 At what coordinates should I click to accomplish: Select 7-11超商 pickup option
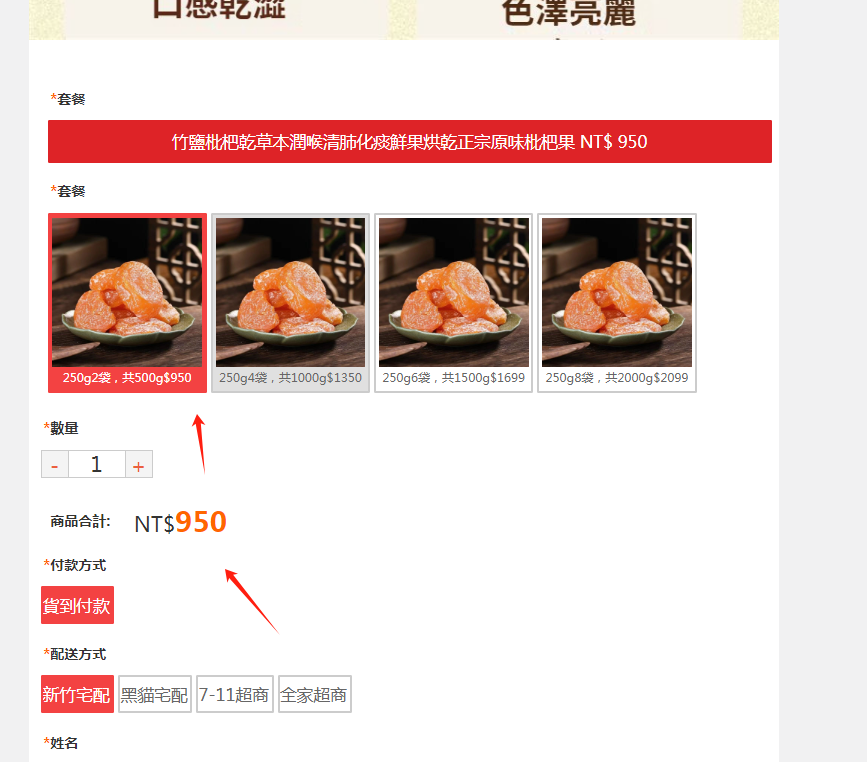point(234,694)
